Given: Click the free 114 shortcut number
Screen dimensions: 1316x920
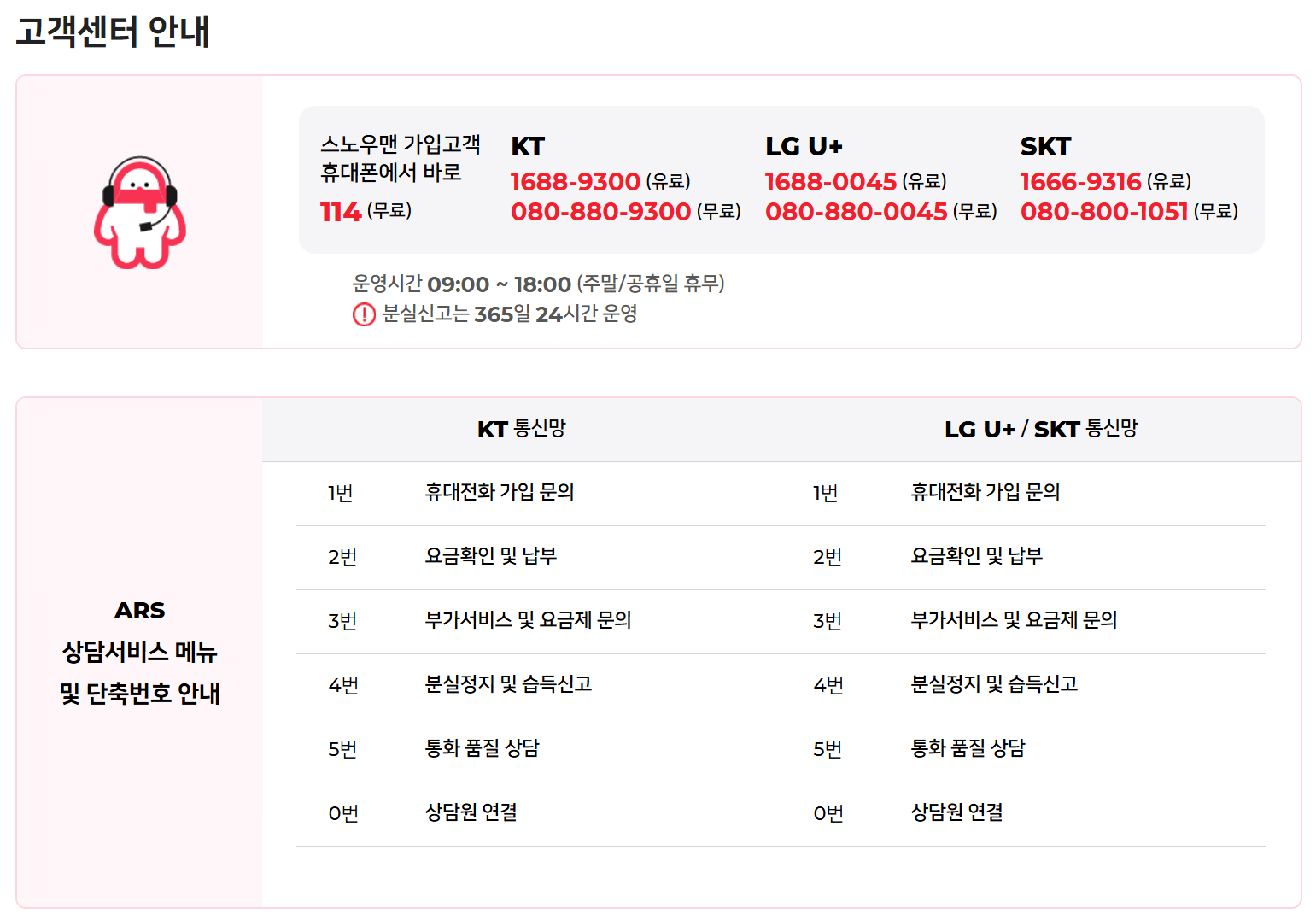Looking at the screenshot, I should tap(340, 211).
